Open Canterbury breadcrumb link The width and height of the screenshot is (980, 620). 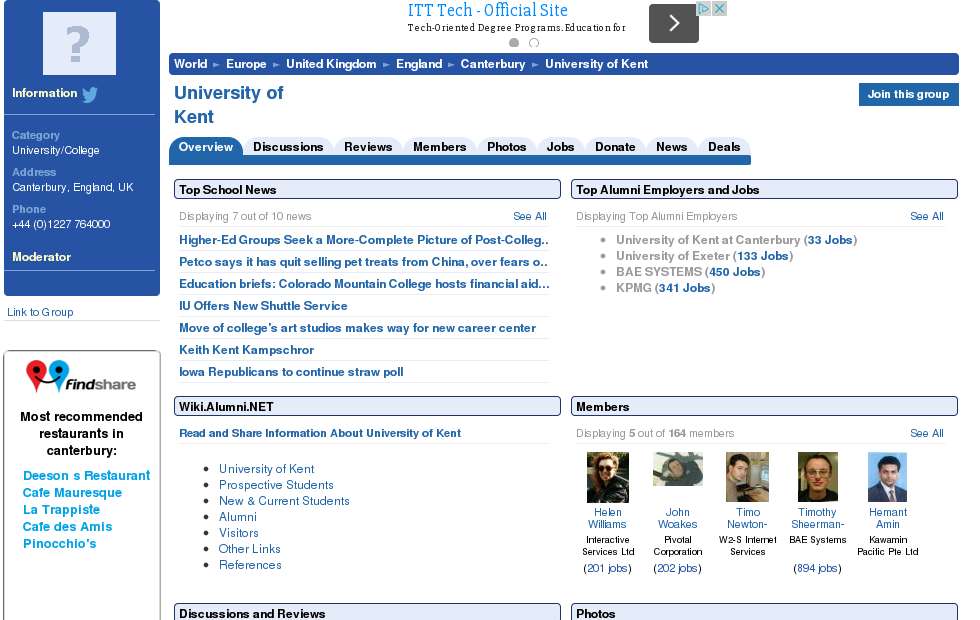(492, 64)
